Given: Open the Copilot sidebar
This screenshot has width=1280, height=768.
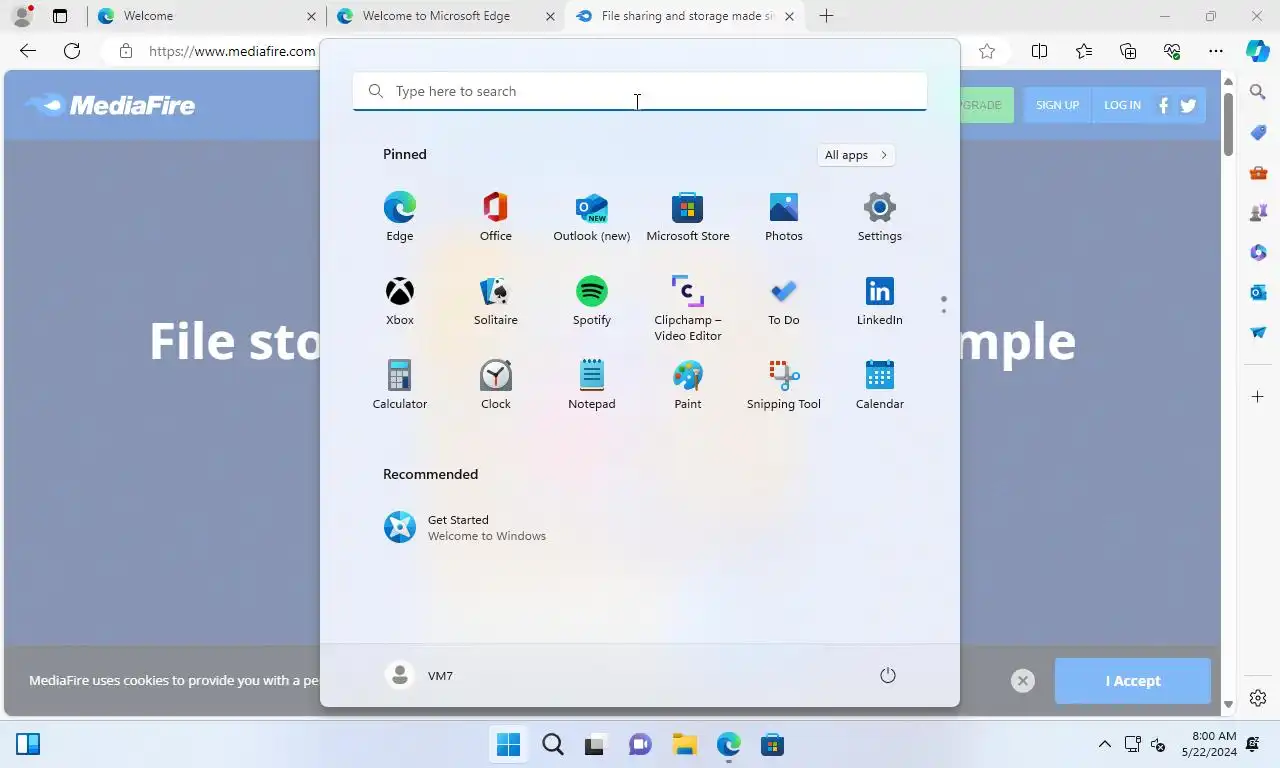Looking at the screenshot, I should 1258,51.
